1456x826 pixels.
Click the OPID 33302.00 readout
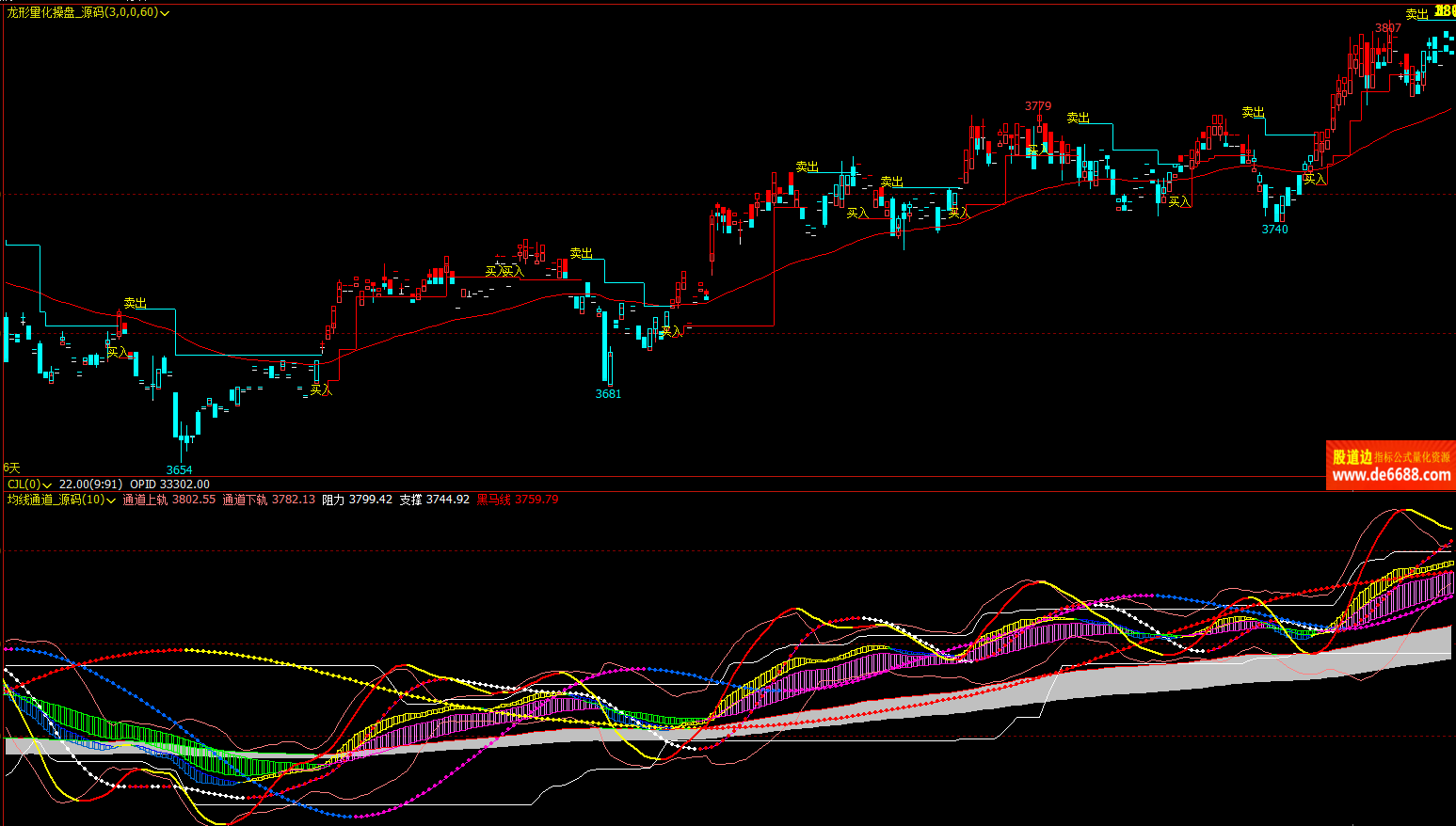tap(169, 484)
